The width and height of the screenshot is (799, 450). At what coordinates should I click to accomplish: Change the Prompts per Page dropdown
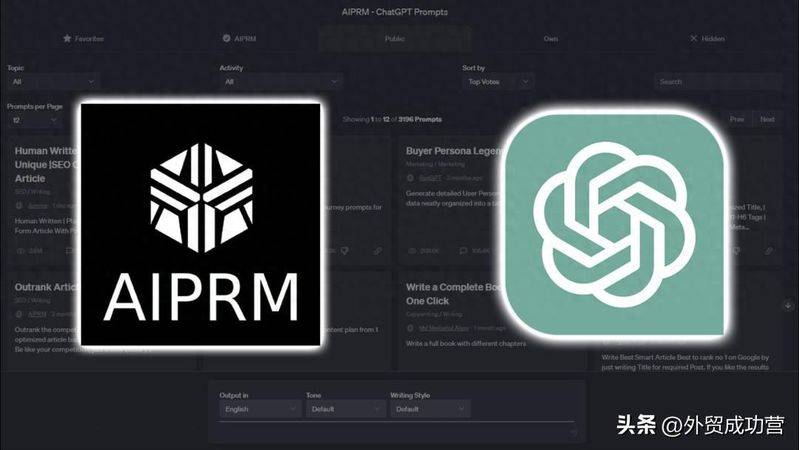pyautogui.click(x=32, y=120)
